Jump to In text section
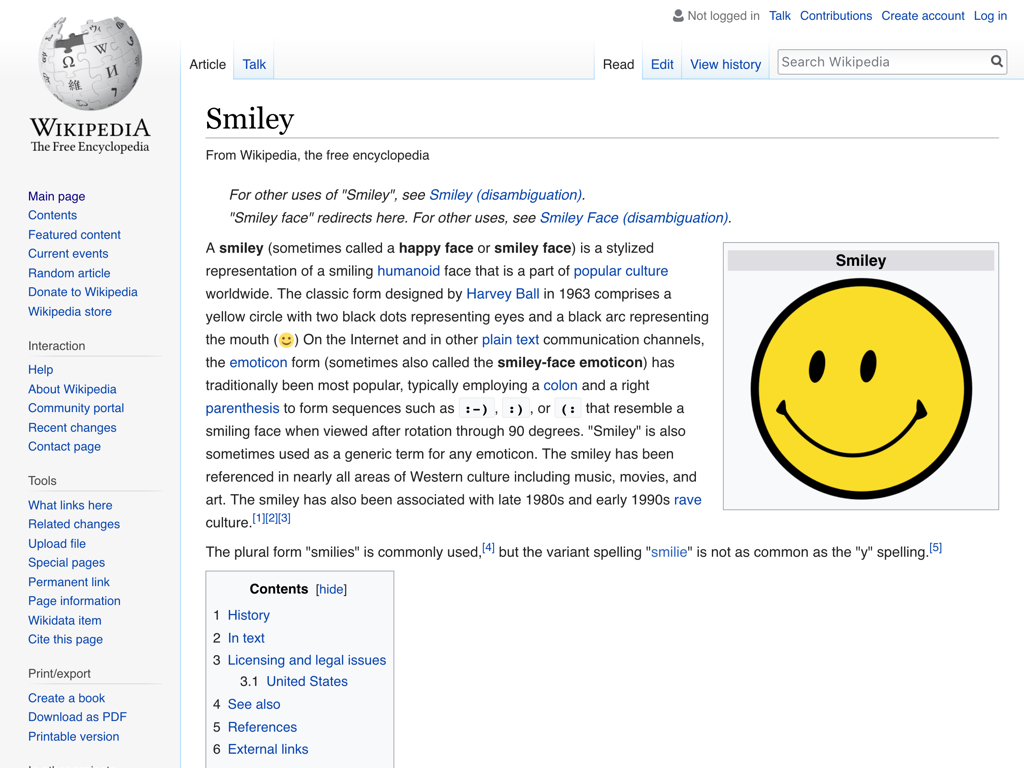The height and width of the screenshot is (768, 1024). coord(246,638)
